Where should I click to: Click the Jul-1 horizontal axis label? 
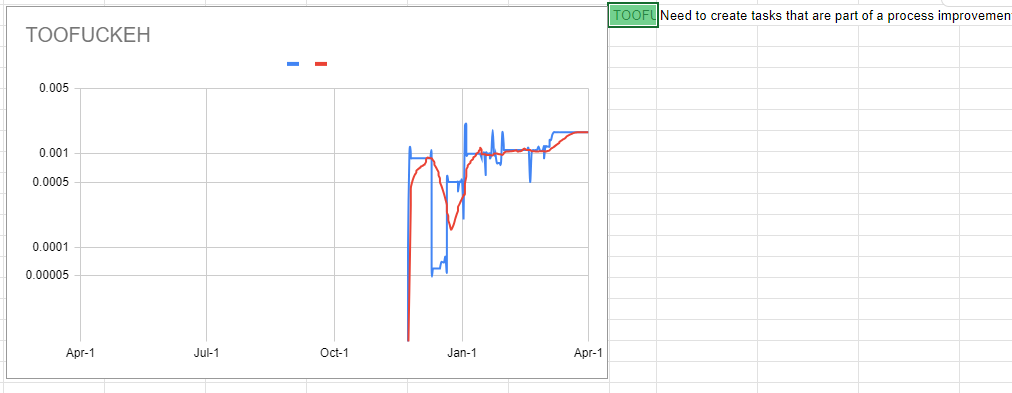point(207,353)
